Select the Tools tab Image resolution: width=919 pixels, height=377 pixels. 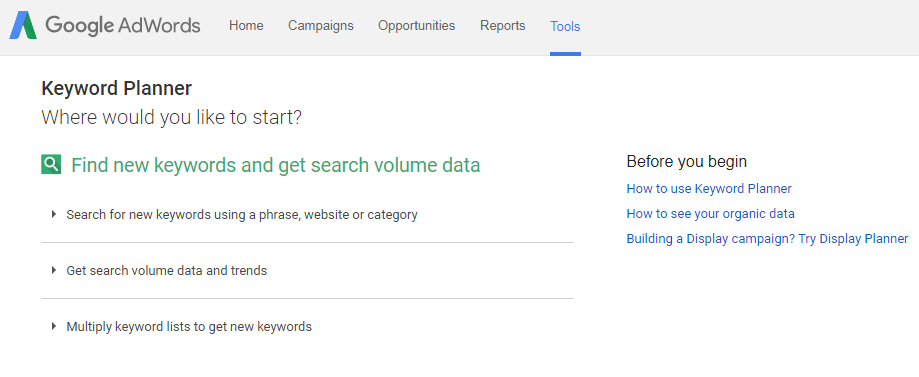click(x=565, y=26)
